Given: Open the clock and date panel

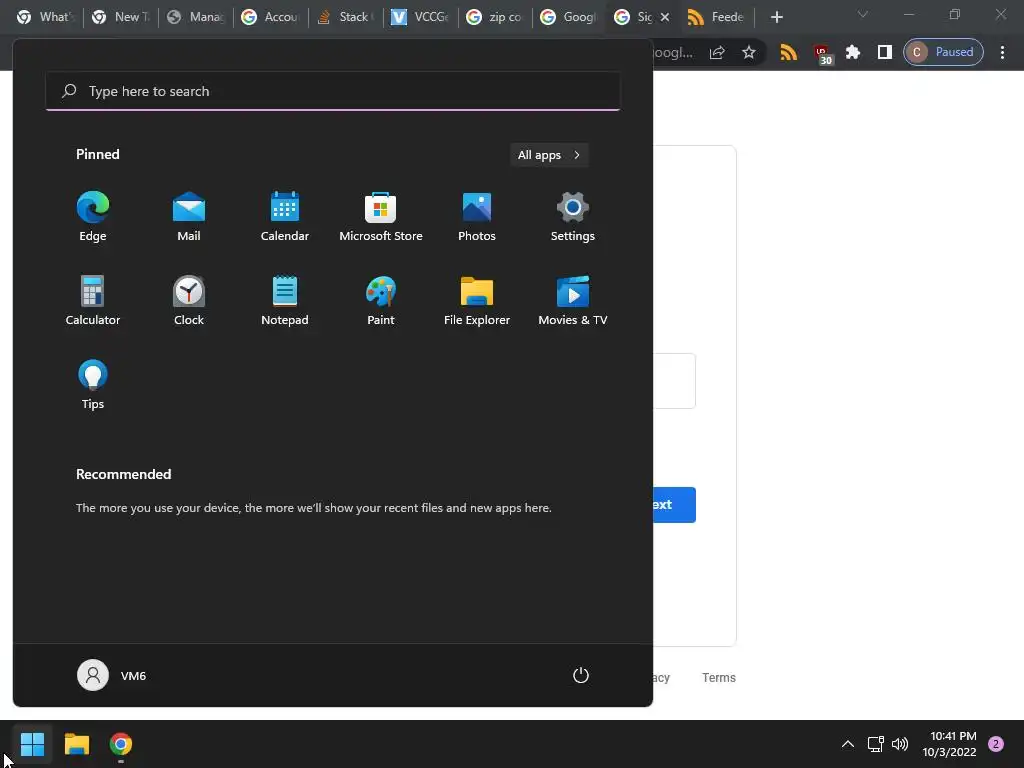Looking at the screenshot, I should pos(949,744).
